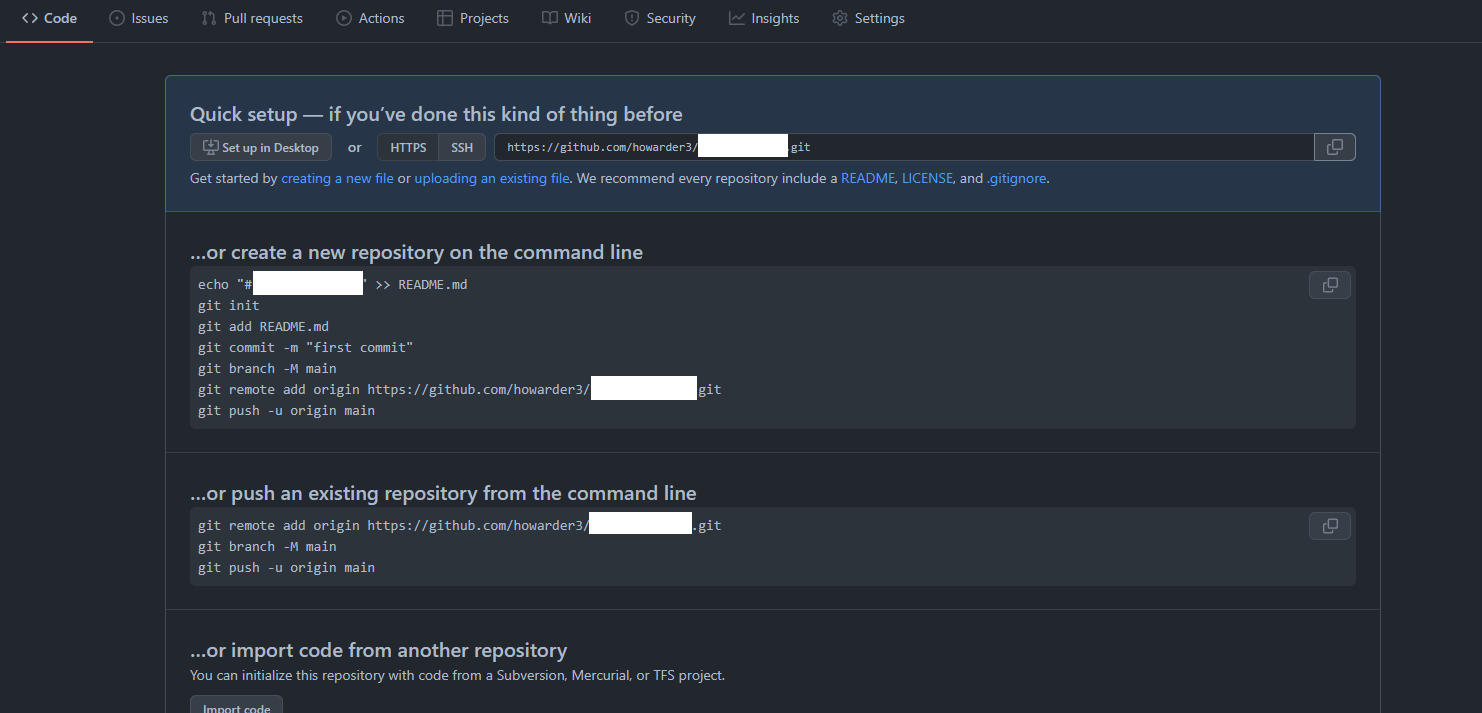This screenshot has height=713, width=1482.
Task: Select the HTTPS protocol option
Action: [x=408, y=147]
